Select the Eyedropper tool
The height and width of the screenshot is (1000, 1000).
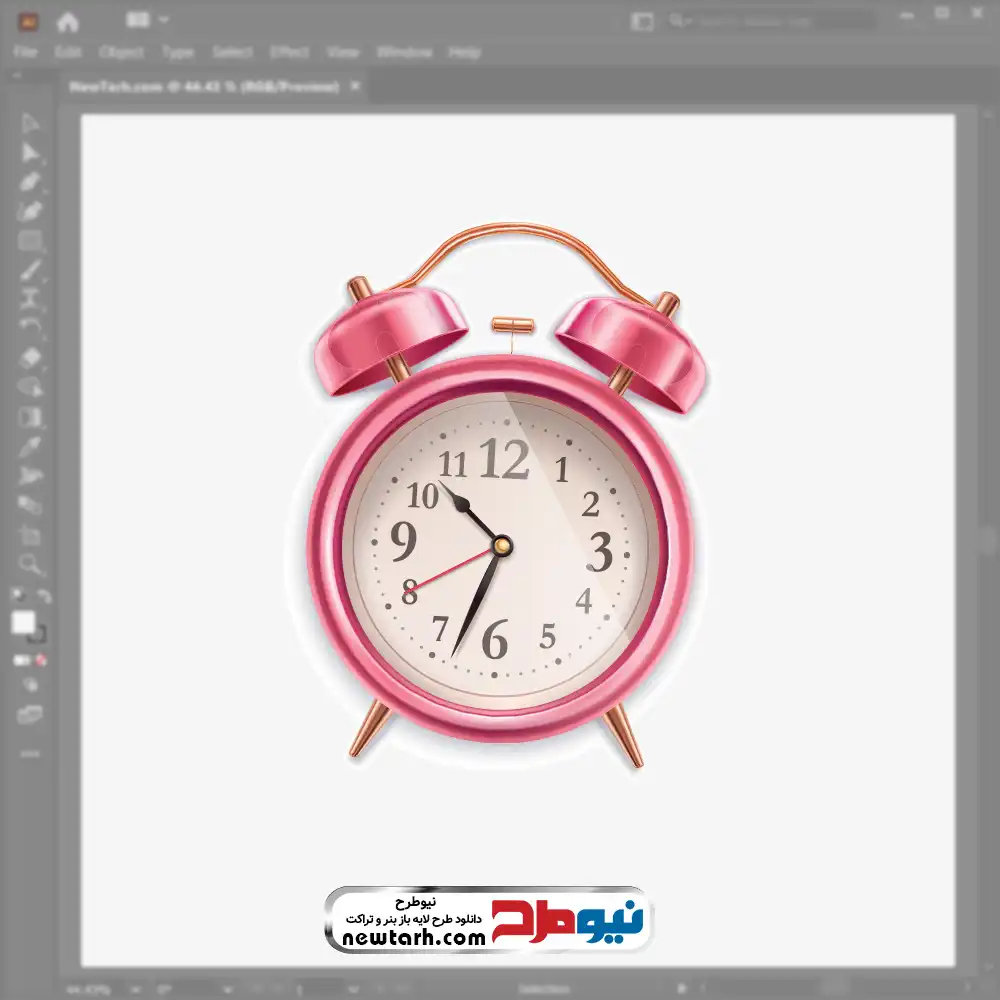31,446
